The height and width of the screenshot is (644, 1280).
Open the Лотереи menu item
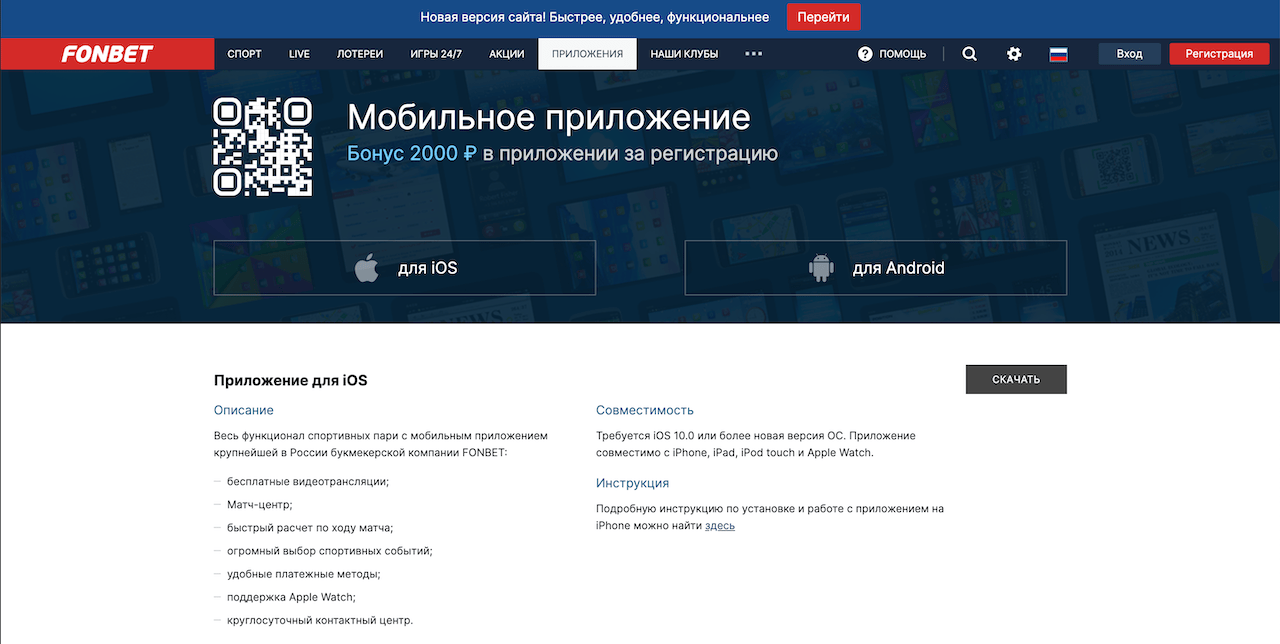click(360, 54)
